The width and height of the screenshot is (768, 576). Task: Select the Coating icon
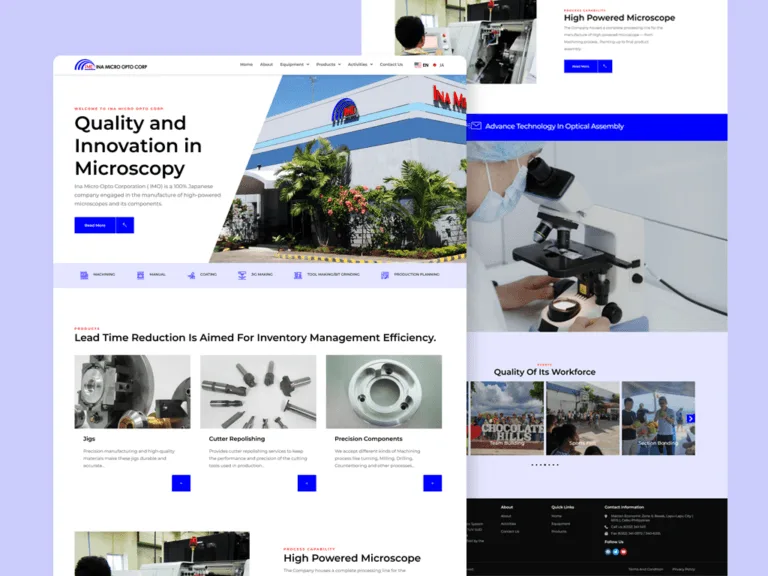[192, 275]
